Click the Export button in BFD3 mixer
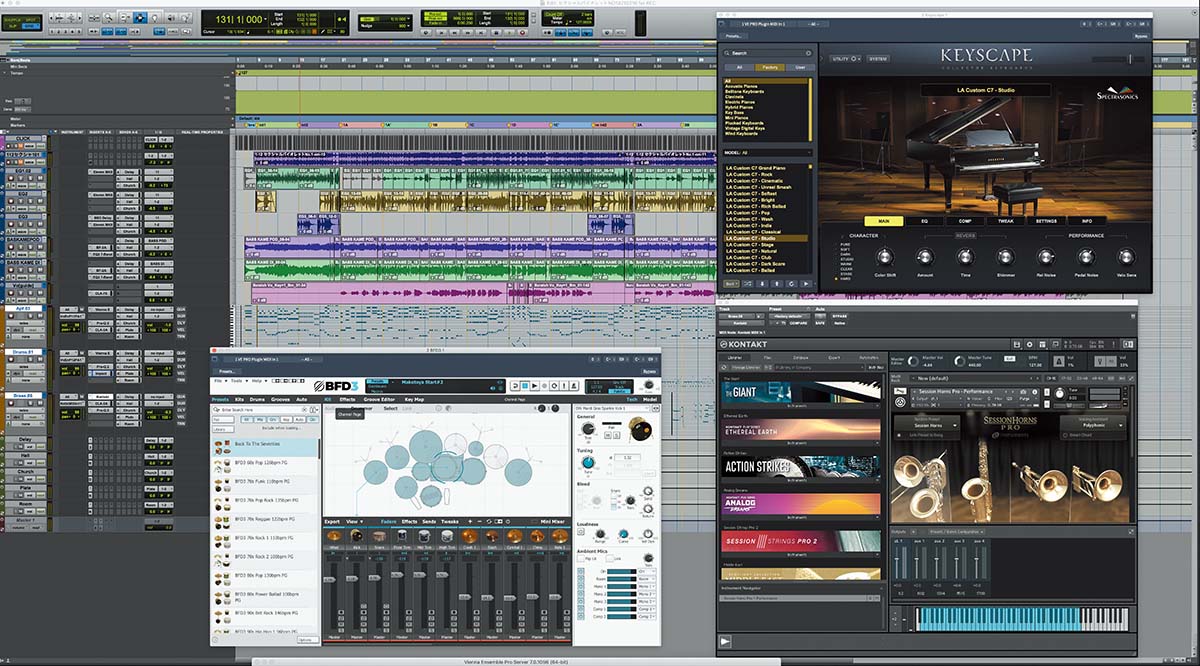 pos(332,521)
